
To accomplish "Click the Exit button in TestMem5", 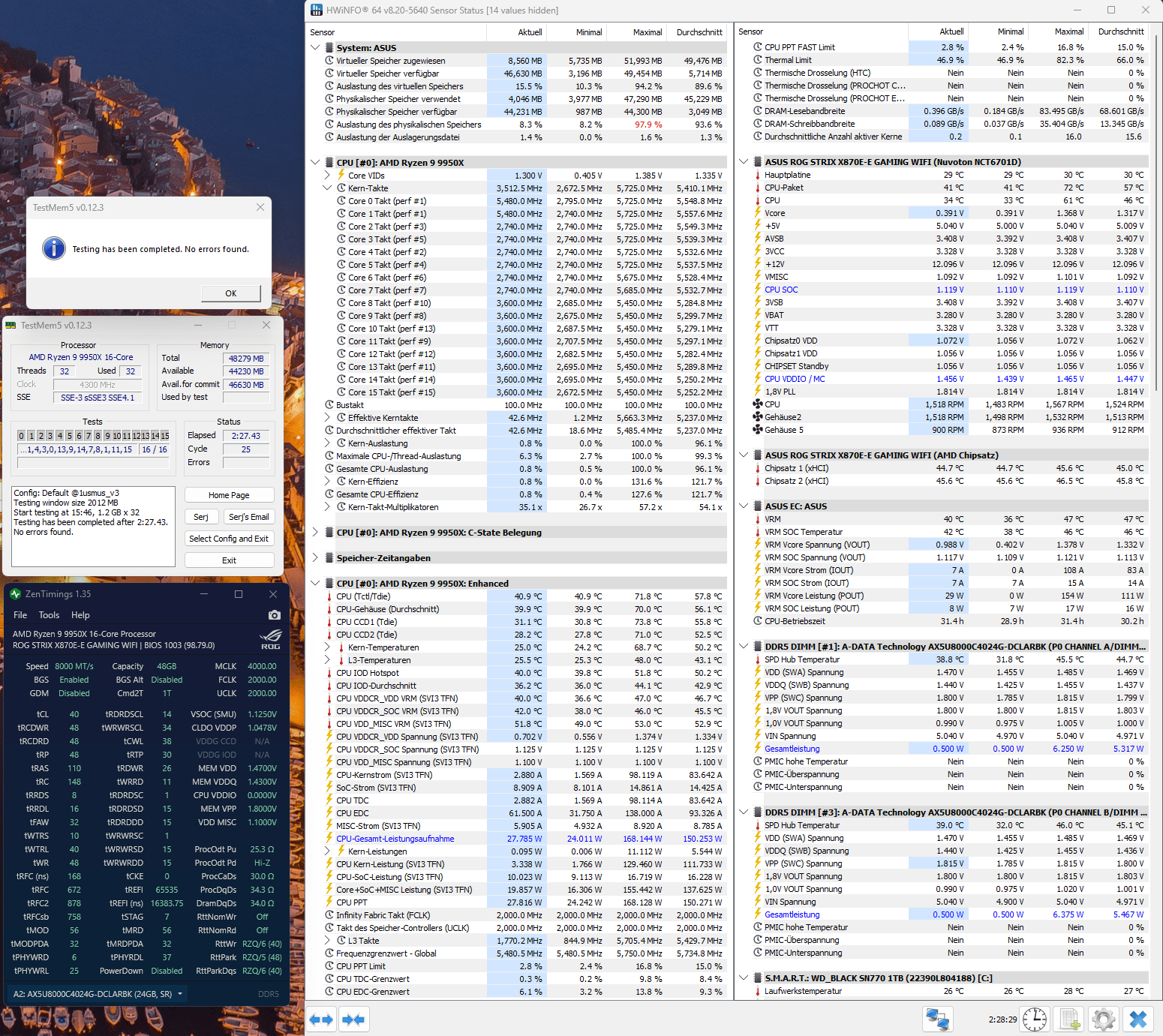I will (x=230, y=560).
